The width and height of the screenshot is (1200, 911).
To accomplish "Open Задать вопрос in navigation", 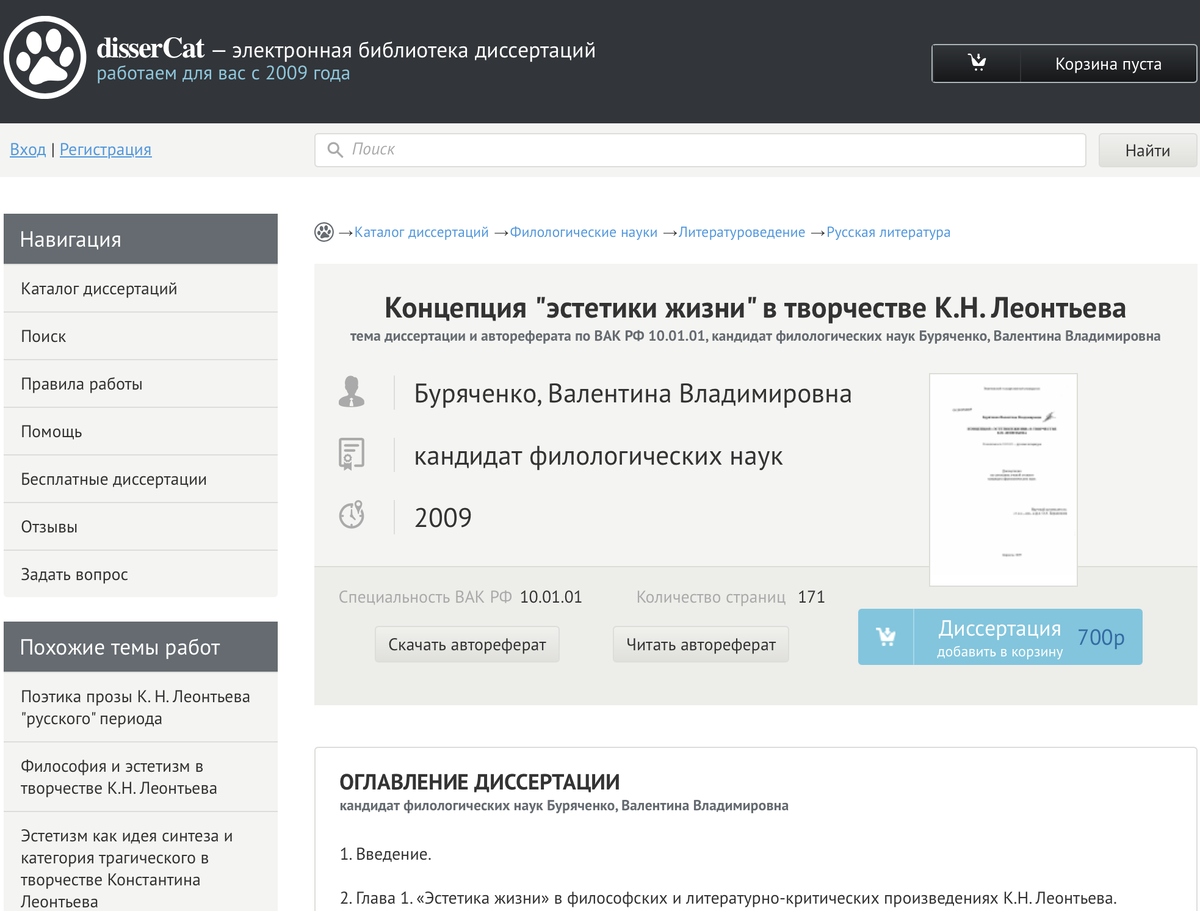I will pos(141,575).
